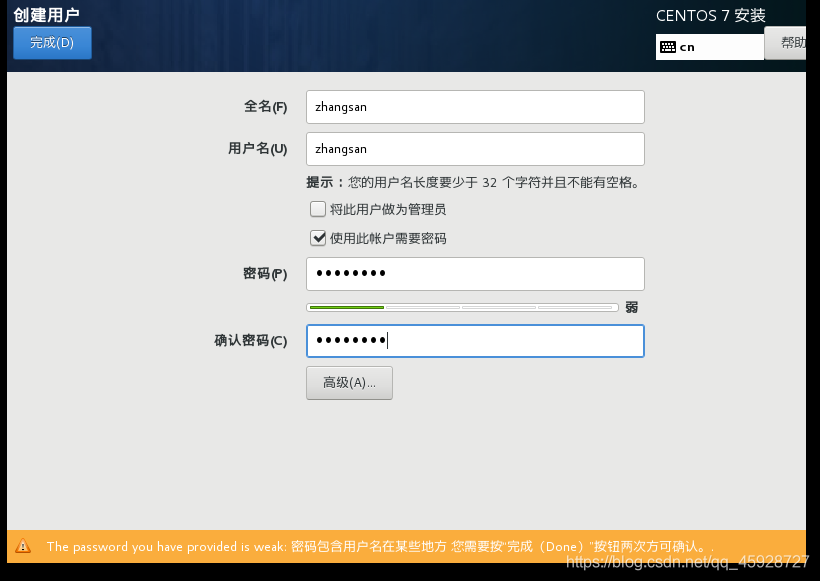Focus the 全名(F) full name field

[x=475, y=107]
